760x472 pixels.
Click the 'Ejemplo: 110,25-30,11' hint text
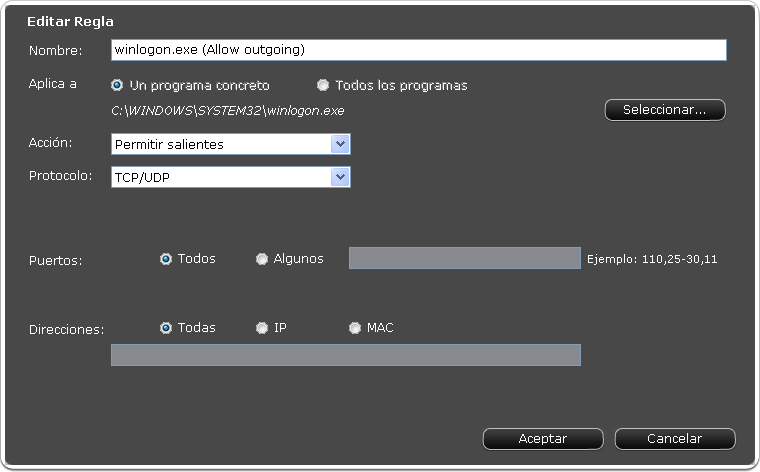pos(652,259)
